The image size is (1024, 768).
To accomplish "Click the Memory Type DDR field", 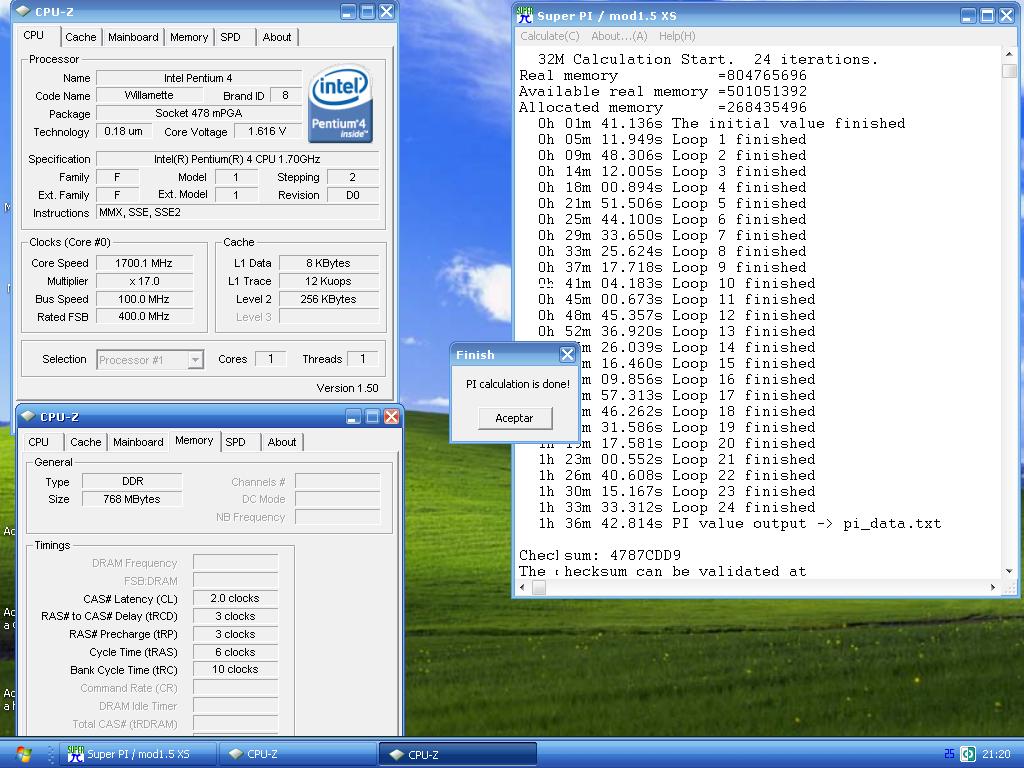I will pyautogui.click(x=132, y=481).
